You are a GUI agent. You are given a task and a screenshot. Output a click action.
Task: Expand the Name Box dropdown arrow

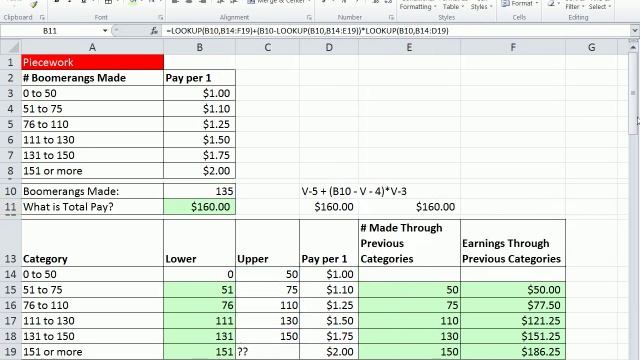(x=105, y=31)
